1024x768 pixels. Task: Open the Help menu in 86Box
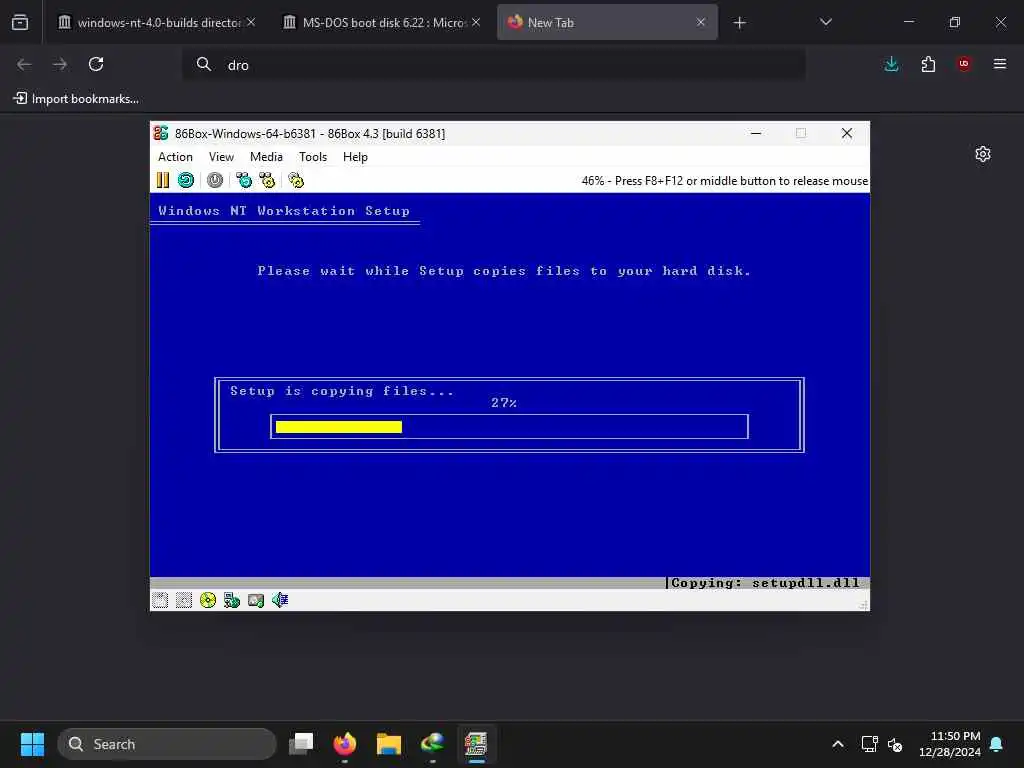coord(355,157)
